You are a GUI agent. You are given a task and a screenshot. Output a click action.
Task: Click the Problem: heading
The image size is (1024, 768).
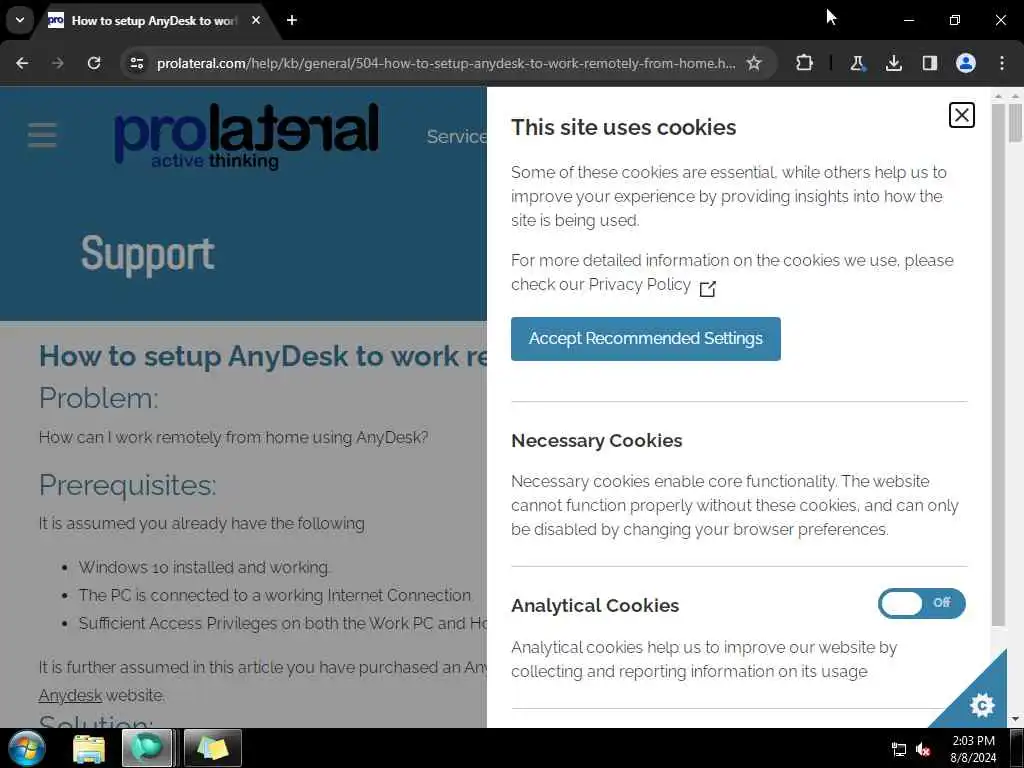(99, 398)
